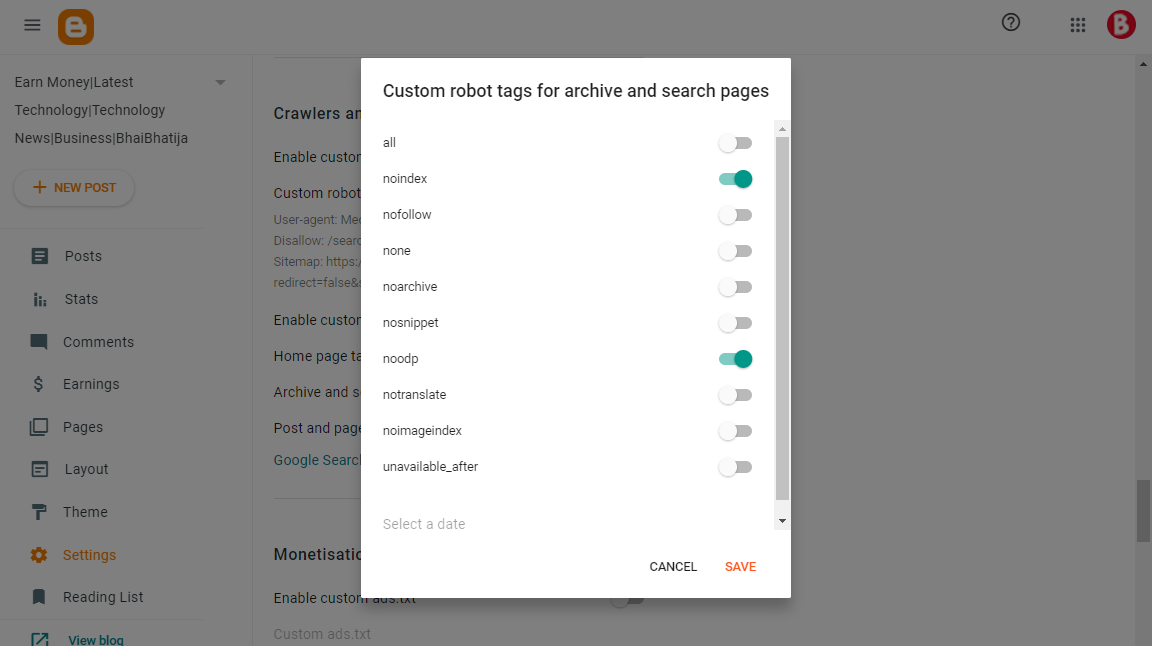Disable the noindex toggle
Viewport: 1152px width, 646px height.
735,179
